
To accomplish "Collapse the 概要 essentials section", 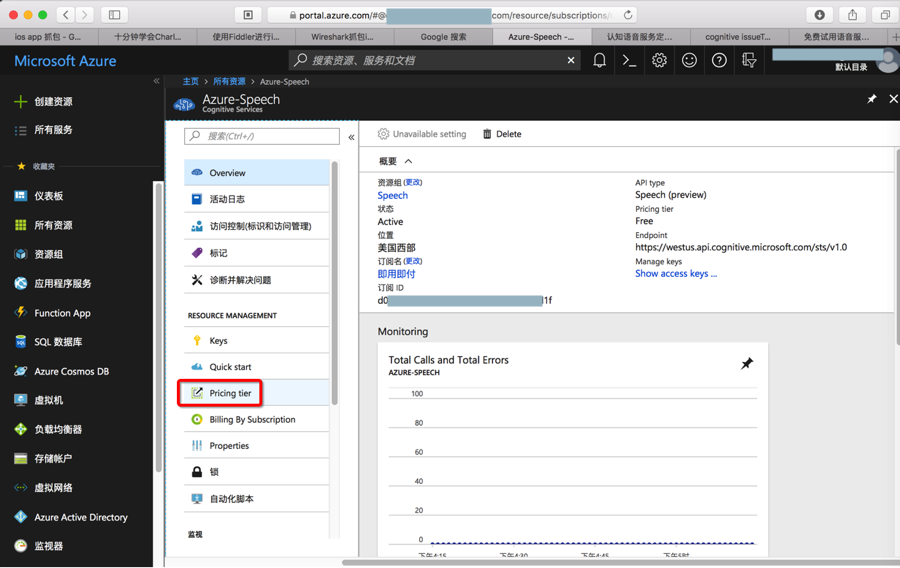I will click(408, 161).
